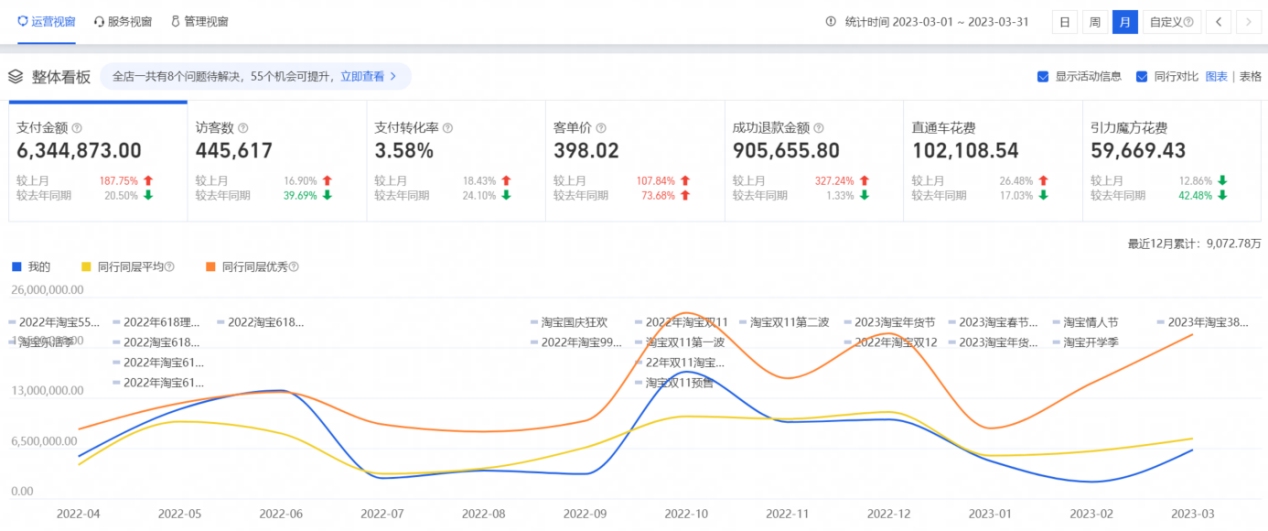Click the orange 同行同层优秀 legend swatch
The height and width of the screenshot is (531, 1268).
click(x=211, y=267)
